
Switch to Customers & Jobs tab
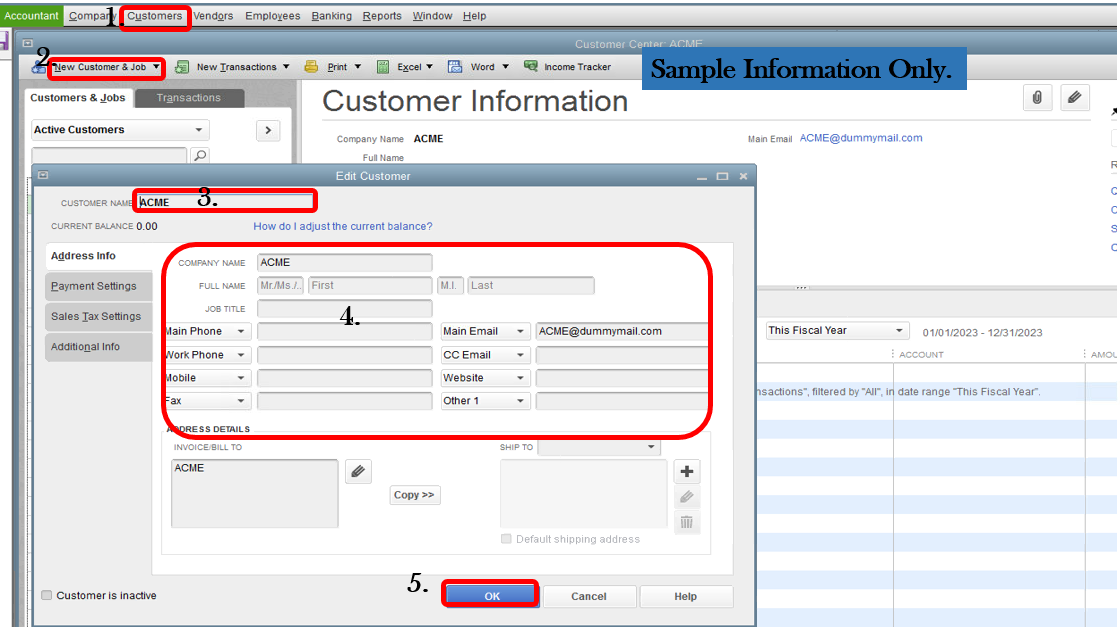point(78,98)
